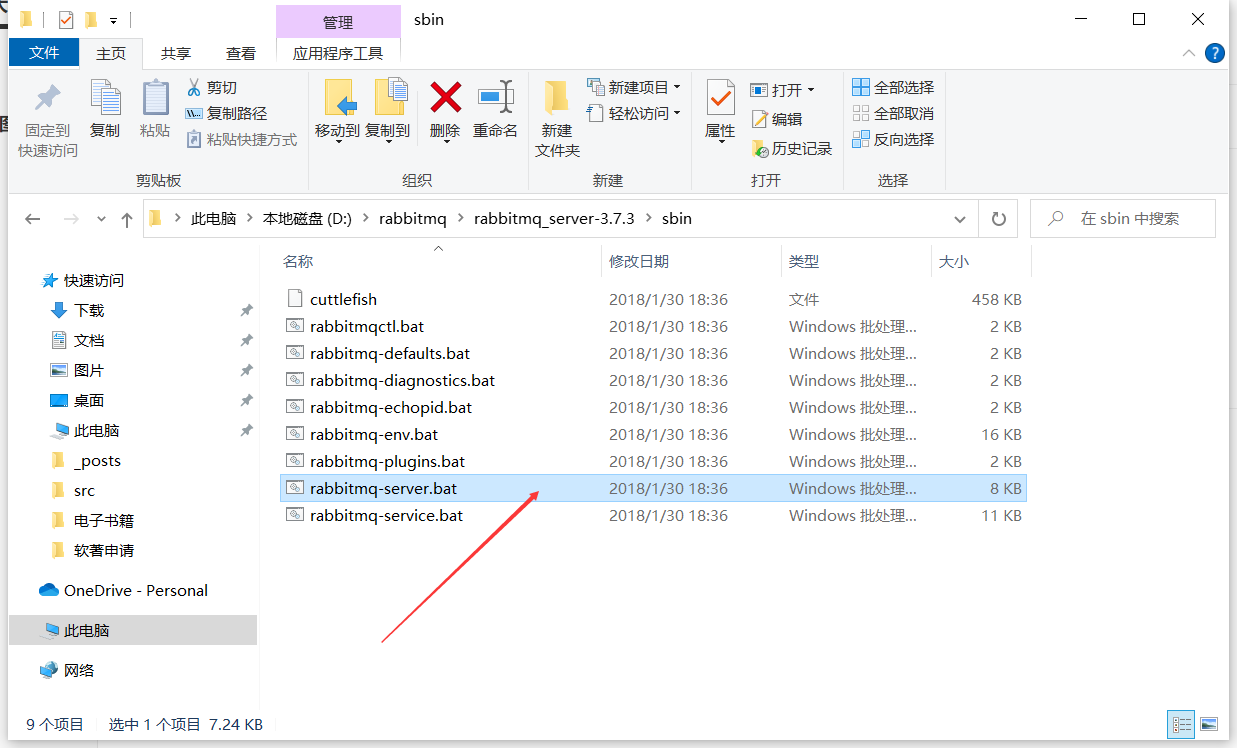Open Pictures (图片) in sidebar
This screenshot has width=1237, height=748.
[x=89, y=371]
